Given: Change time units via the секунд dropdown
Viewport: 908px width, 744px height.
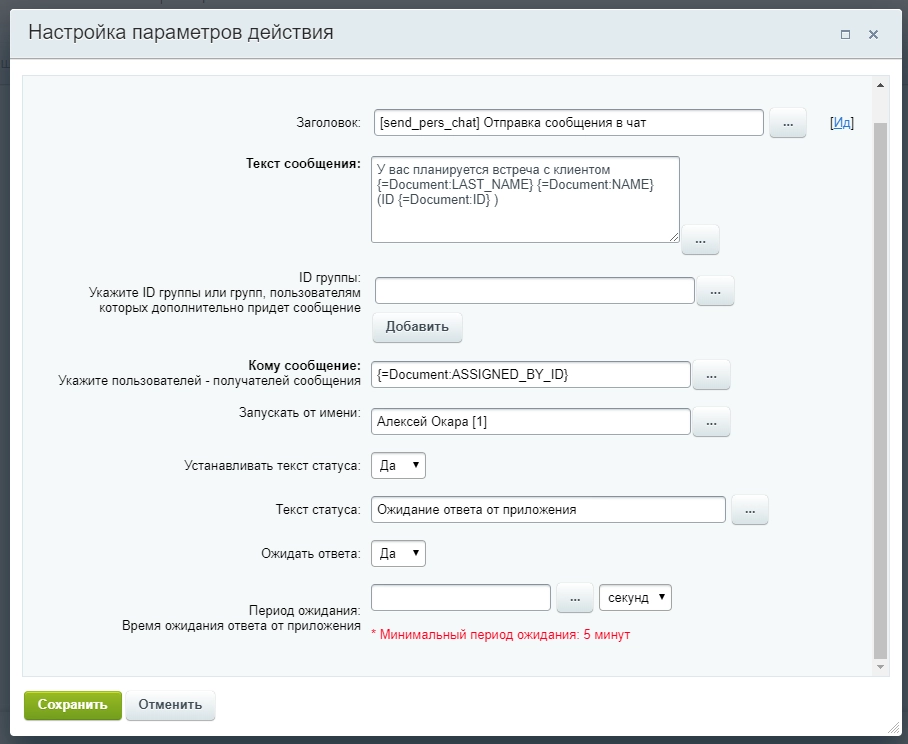Looking at the screenshot, I should 637,597.
